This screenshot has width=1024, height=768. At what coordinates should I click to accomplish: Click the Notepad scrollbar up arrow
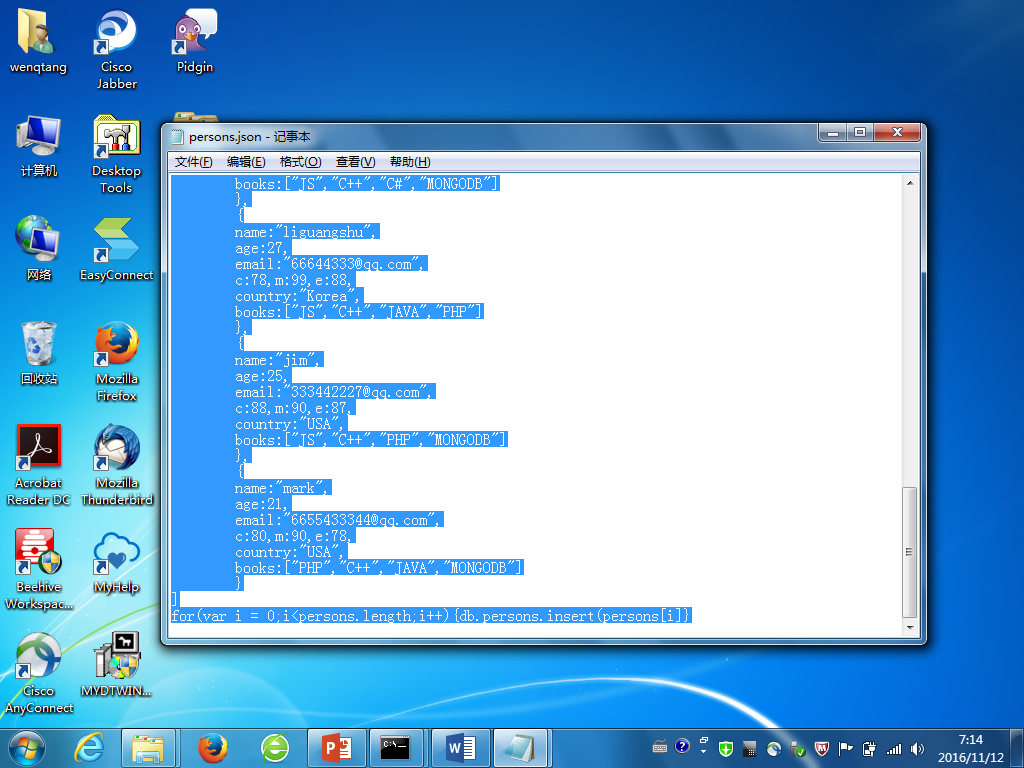(x=910, y=184)
